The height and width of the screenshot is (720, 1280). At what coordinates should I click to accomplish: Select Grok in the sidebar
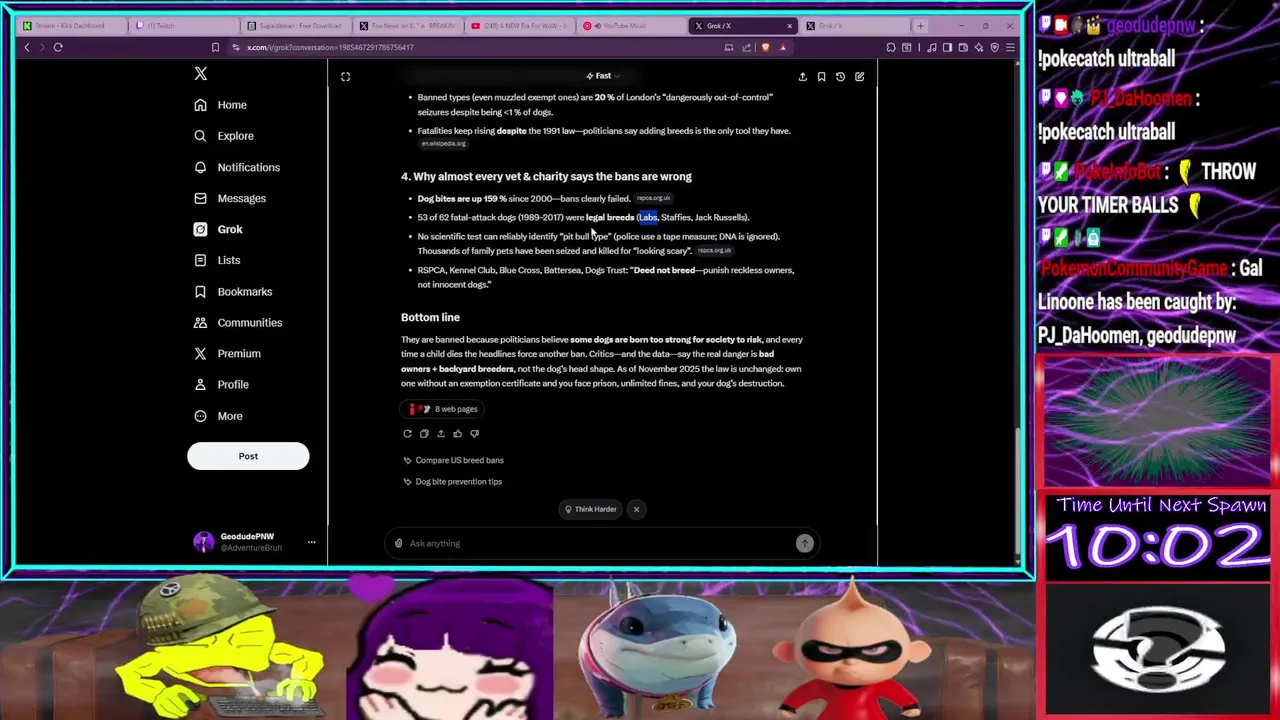[x=218, y=229]
